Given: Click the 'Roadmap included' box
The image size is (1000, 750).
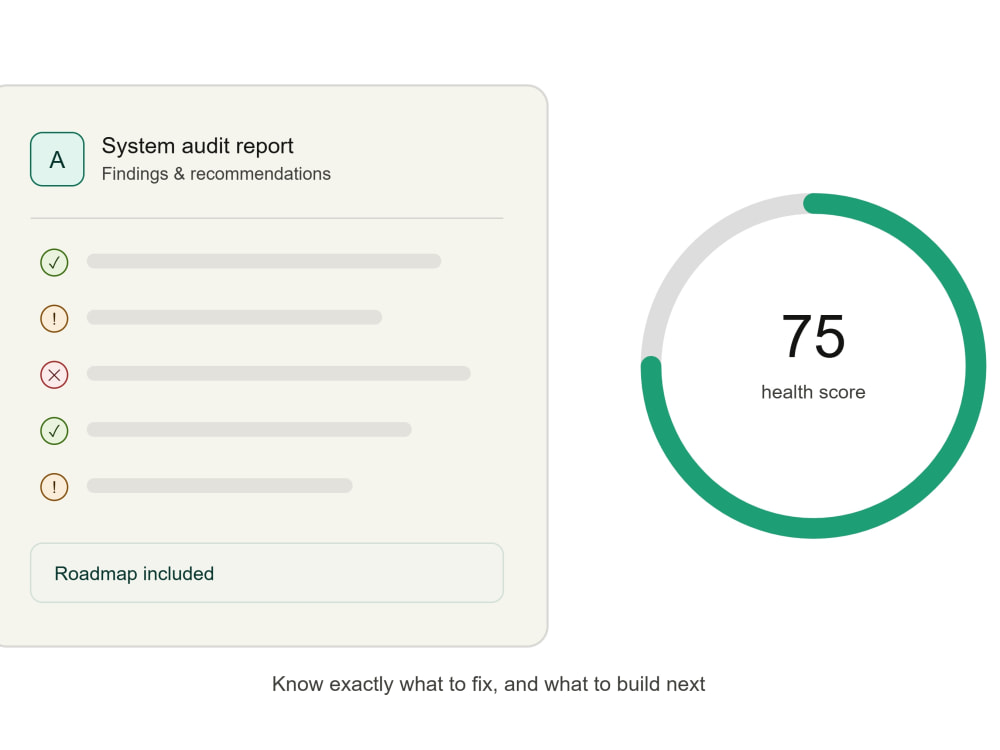Looking at the screenshot, I should click(267, 573).
